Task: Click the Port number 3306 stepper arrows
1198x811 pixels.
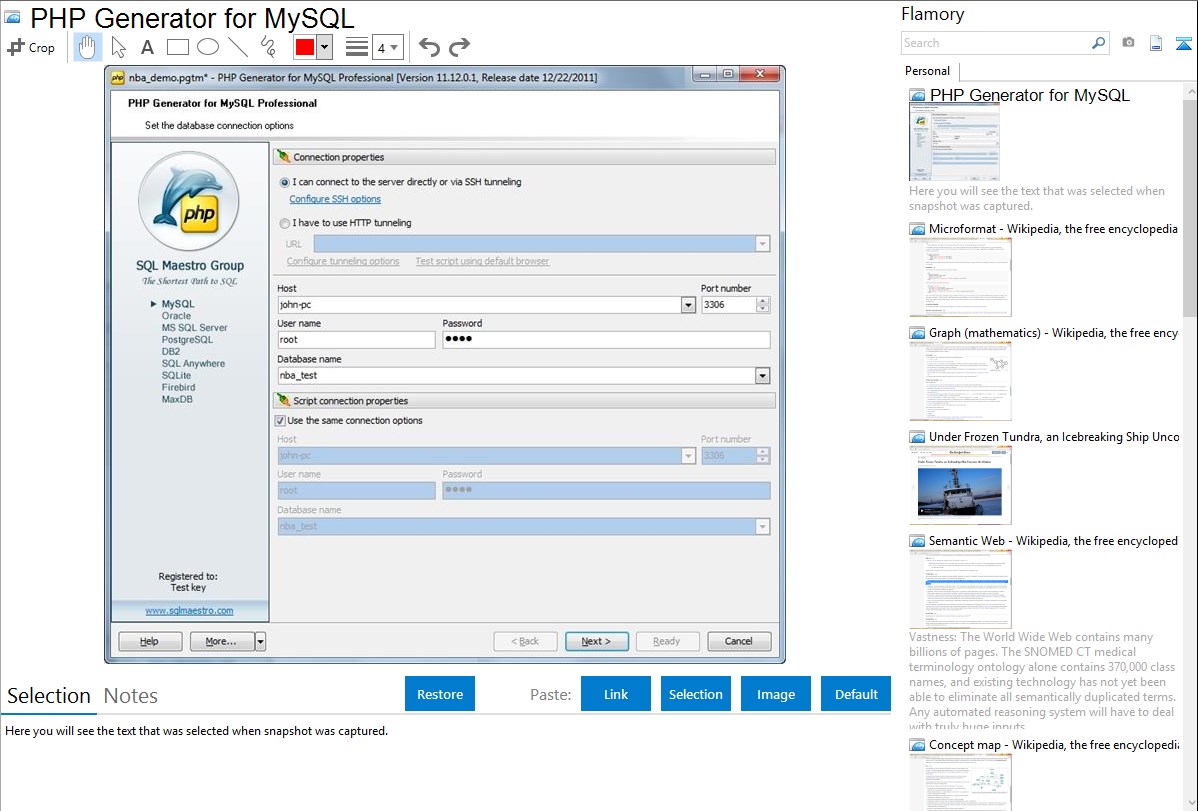Action: point(763,305)
